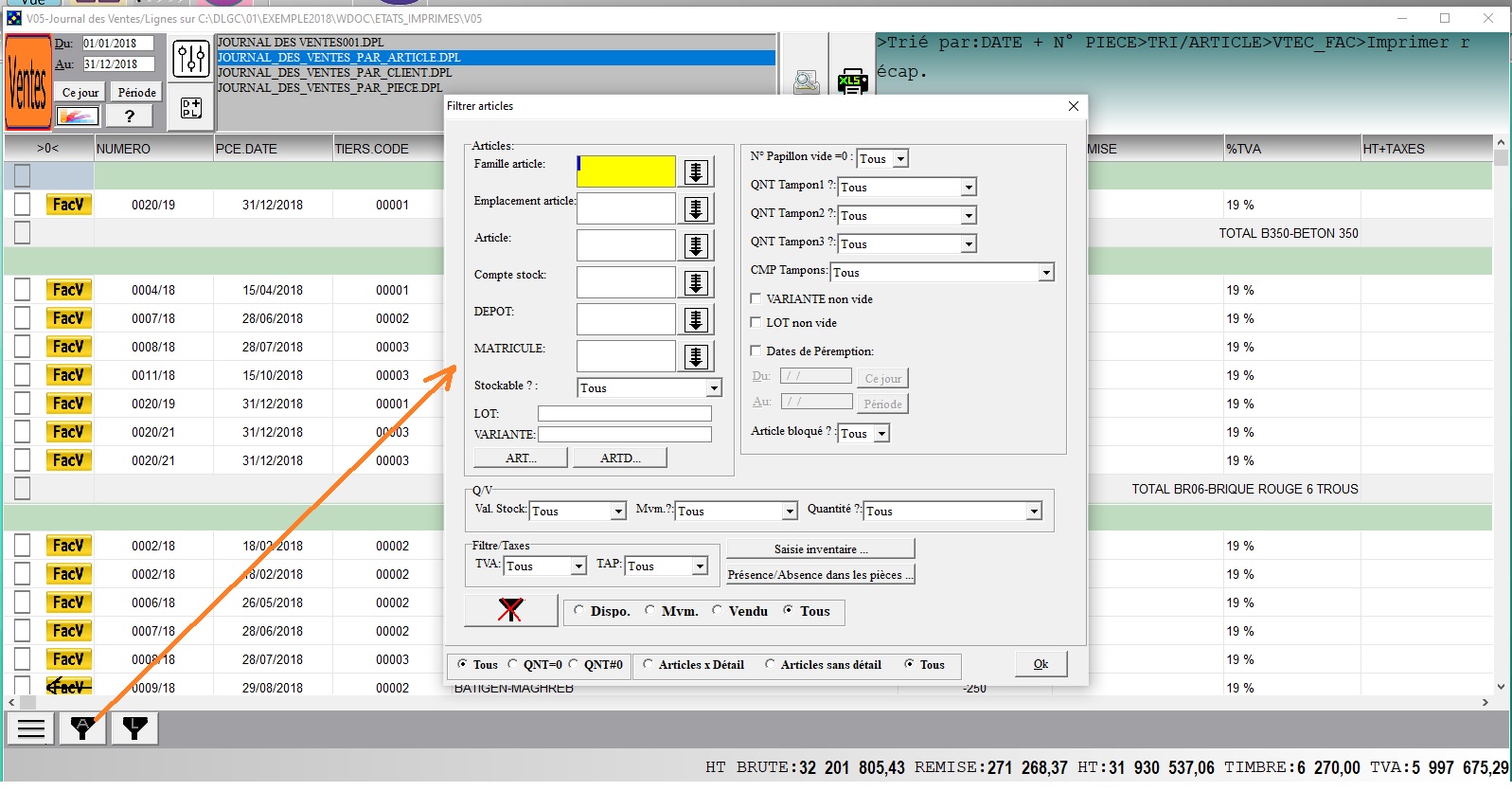Viewport: 1512px width, 791px height.
Task: Click the article filter funnel A icon
Action: (82, 728)
